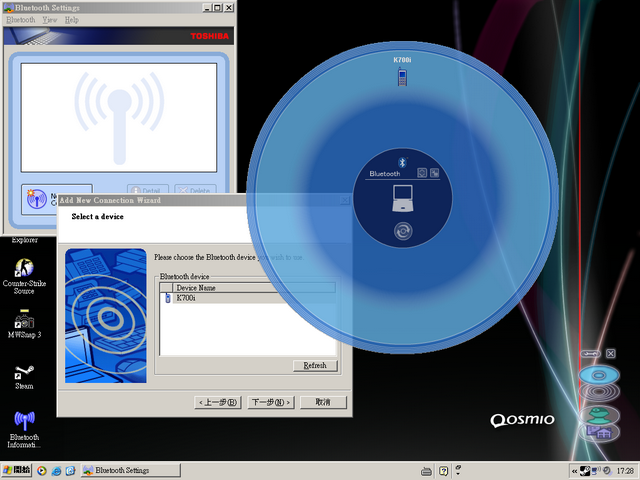Viewport: 640px width, 480px height.
Task: Click the third quick launch icon
Action: (x=70, y=471)
